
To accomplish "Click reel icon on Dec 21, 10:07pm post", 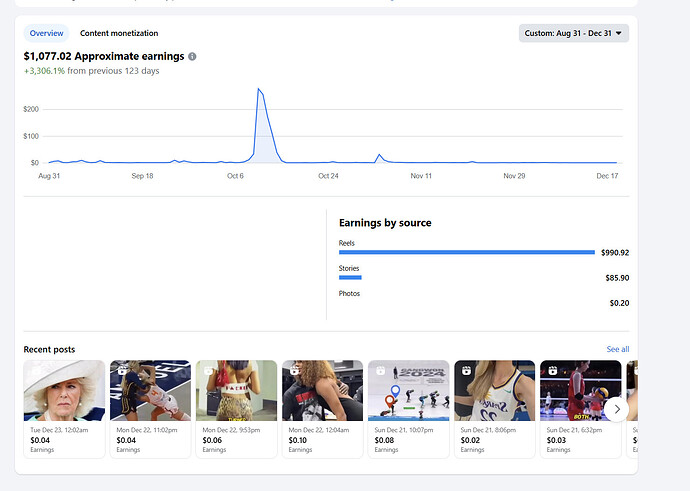I will (379, 371).
